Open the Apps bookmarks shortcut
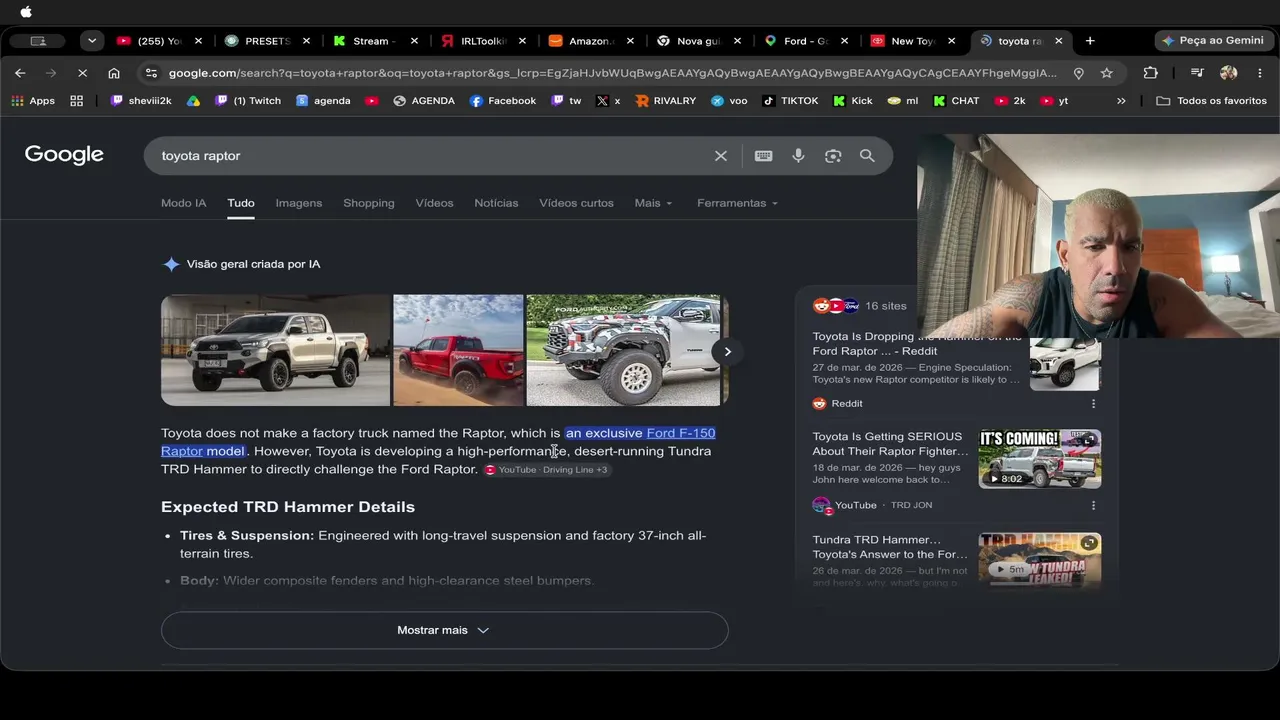The height and width of the screenshot is (720, 1280). point(33,101)
